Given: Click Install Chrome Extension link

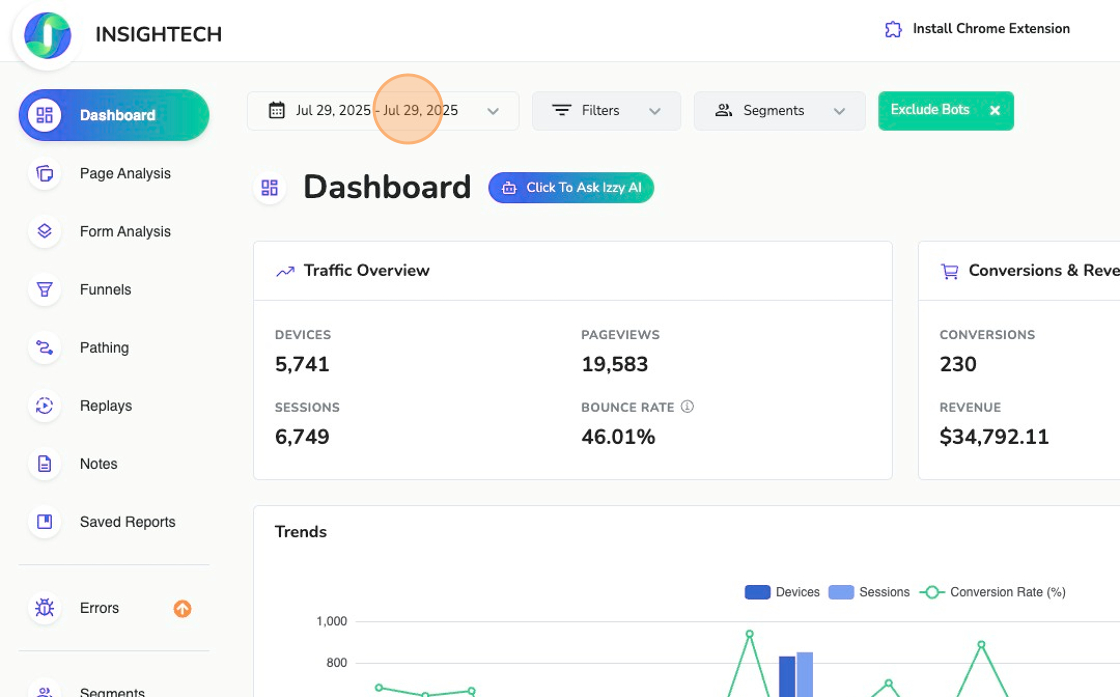Looking at the screenshot, I should coord(991,29).
